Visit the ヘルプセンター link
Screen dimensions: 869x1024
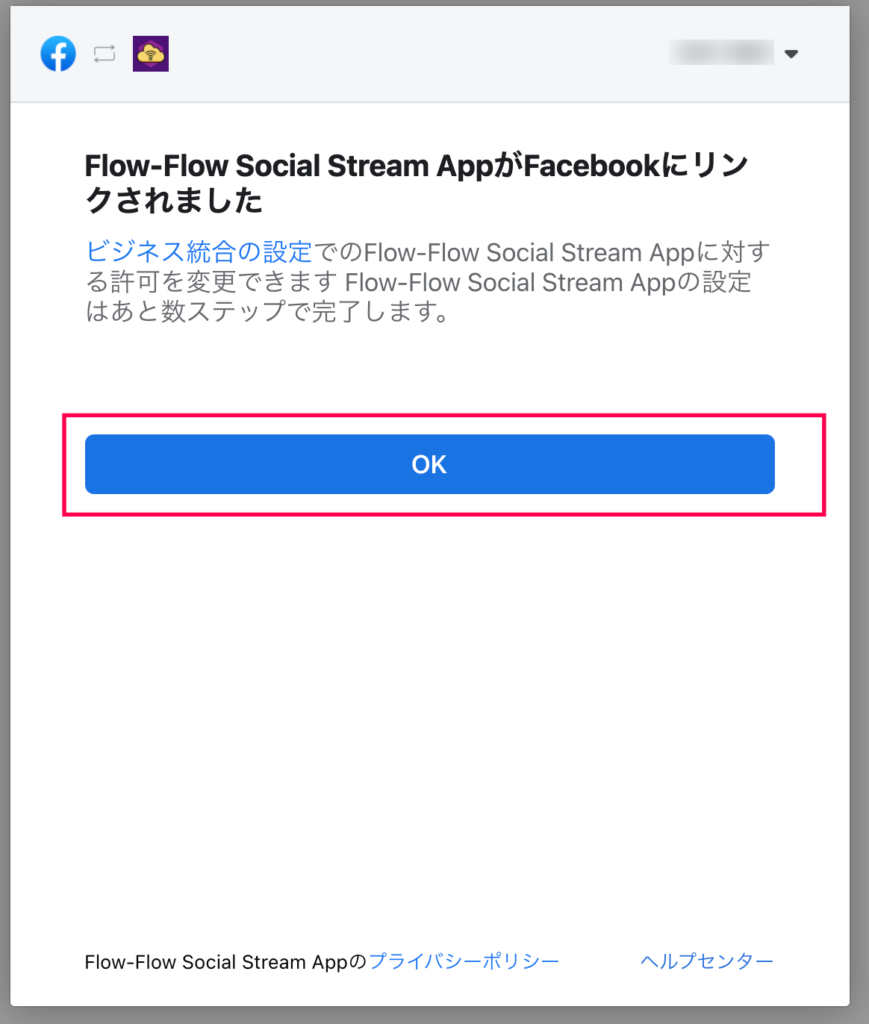tap(706, 961)
